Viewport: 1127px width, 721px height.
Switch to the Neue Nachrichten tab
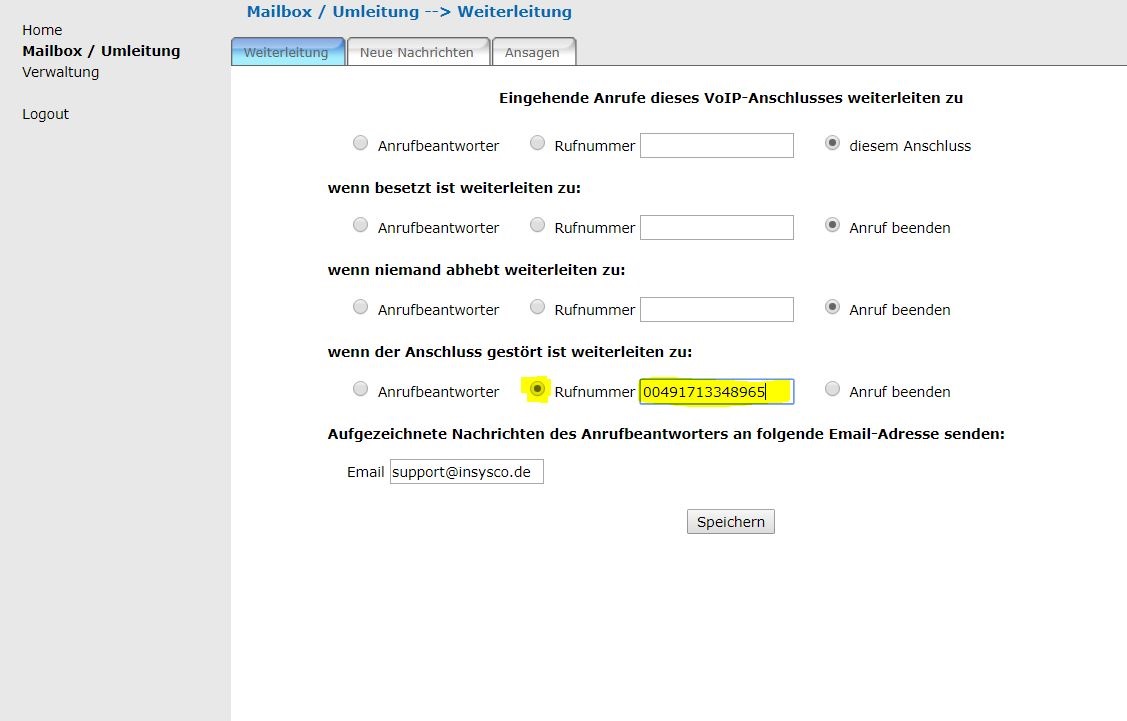(417, 52)
